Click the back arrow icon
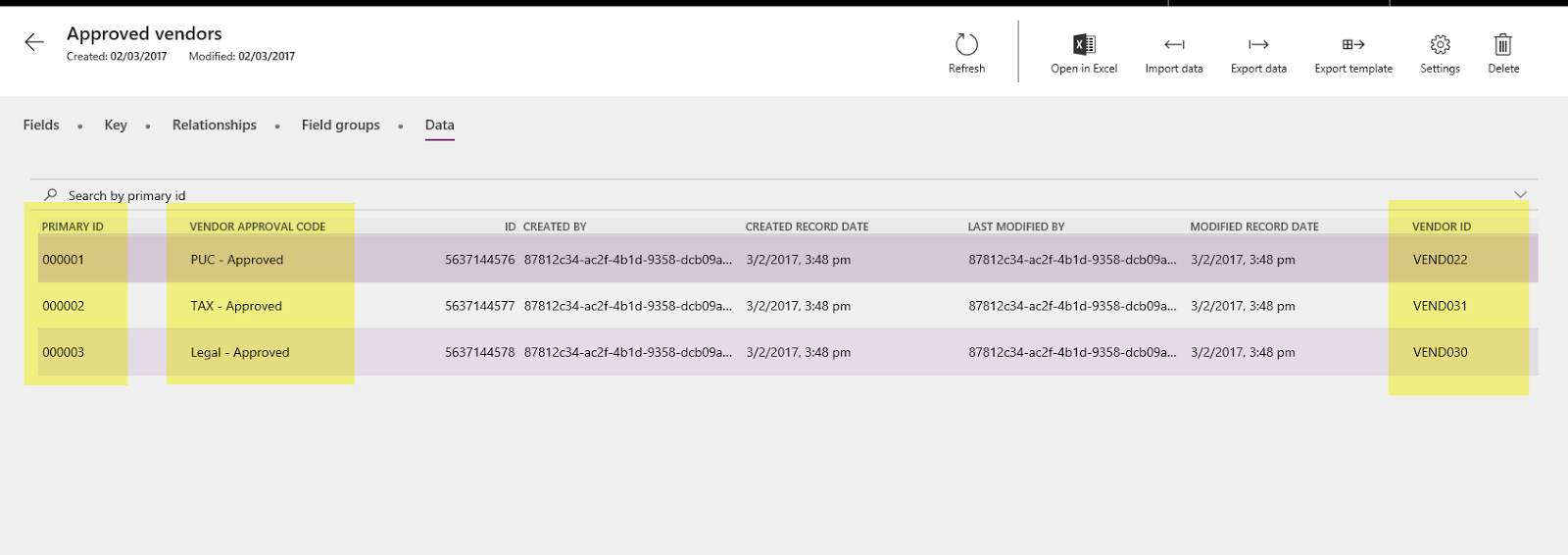Viewport: 1568px width, 555px height. point(34,42)
